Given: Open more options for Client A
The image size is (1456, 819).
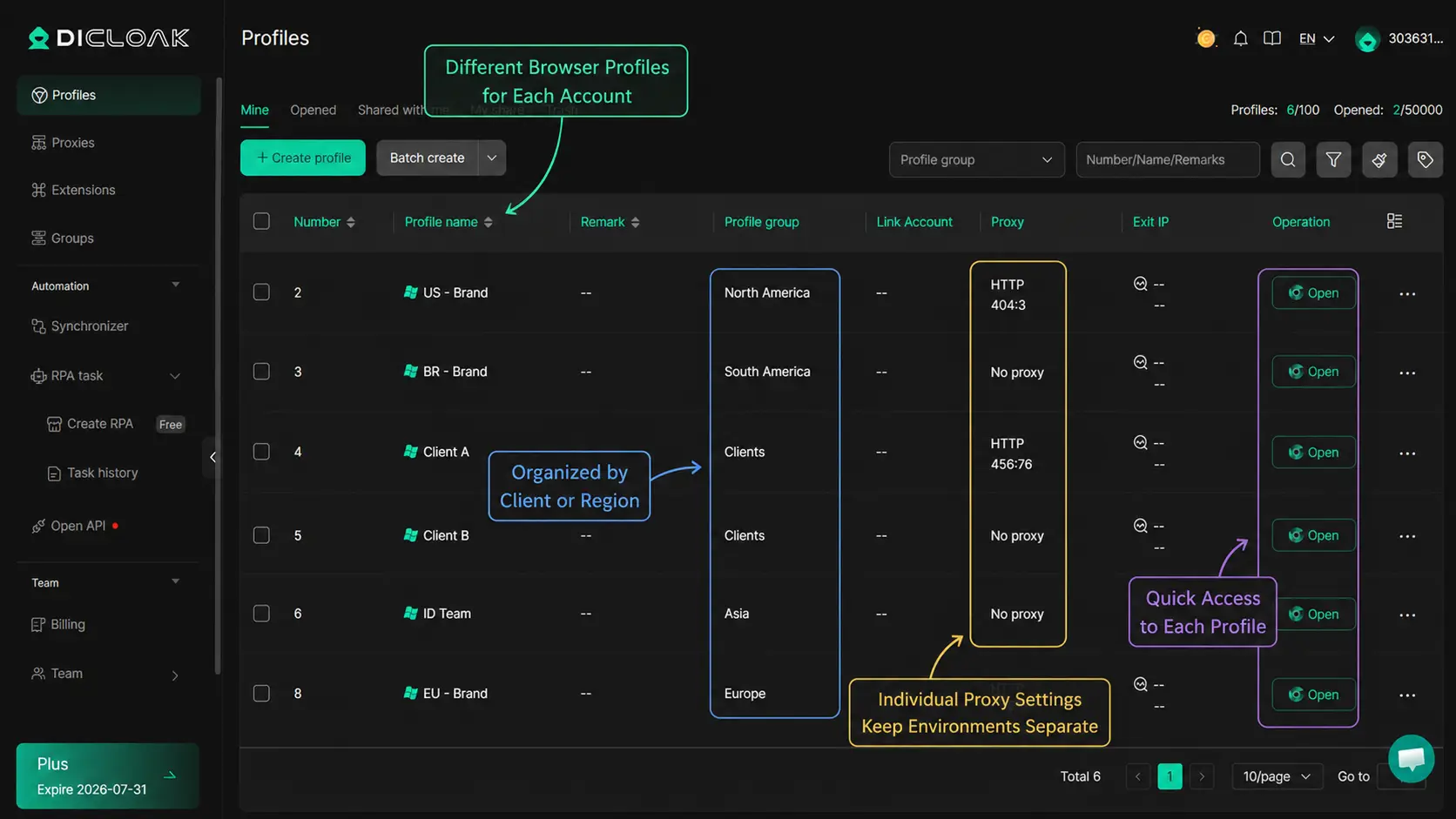Looking at the screenshot, I should (x=1407, y=453).
